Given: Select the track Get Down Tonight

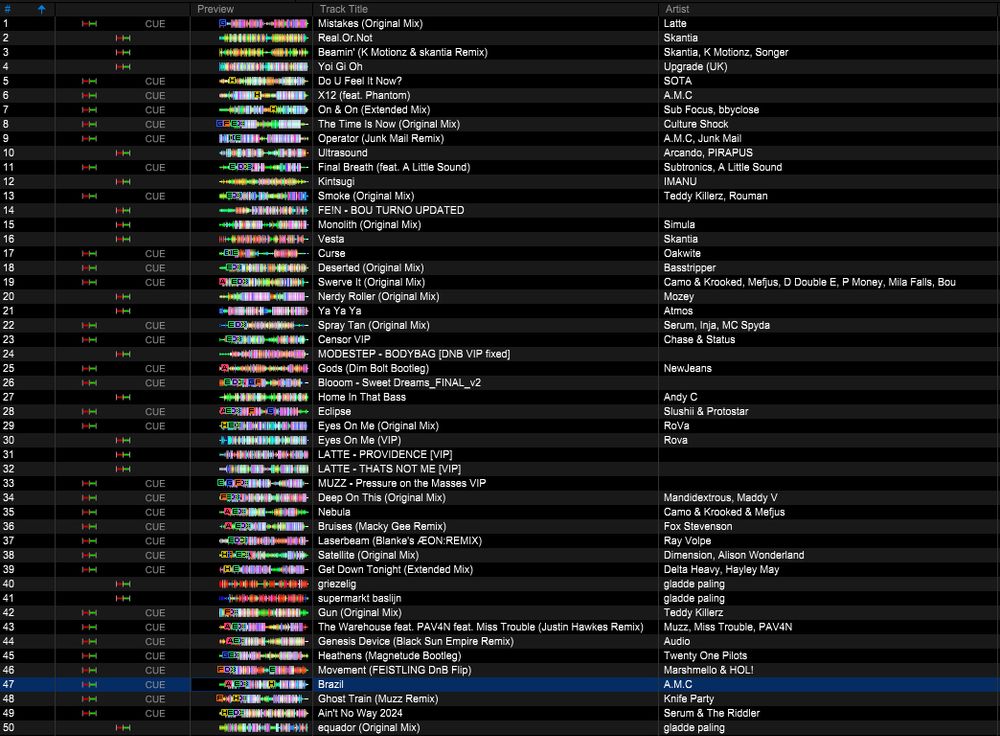Looking at the screenshot, I should [x=395, y=570].
